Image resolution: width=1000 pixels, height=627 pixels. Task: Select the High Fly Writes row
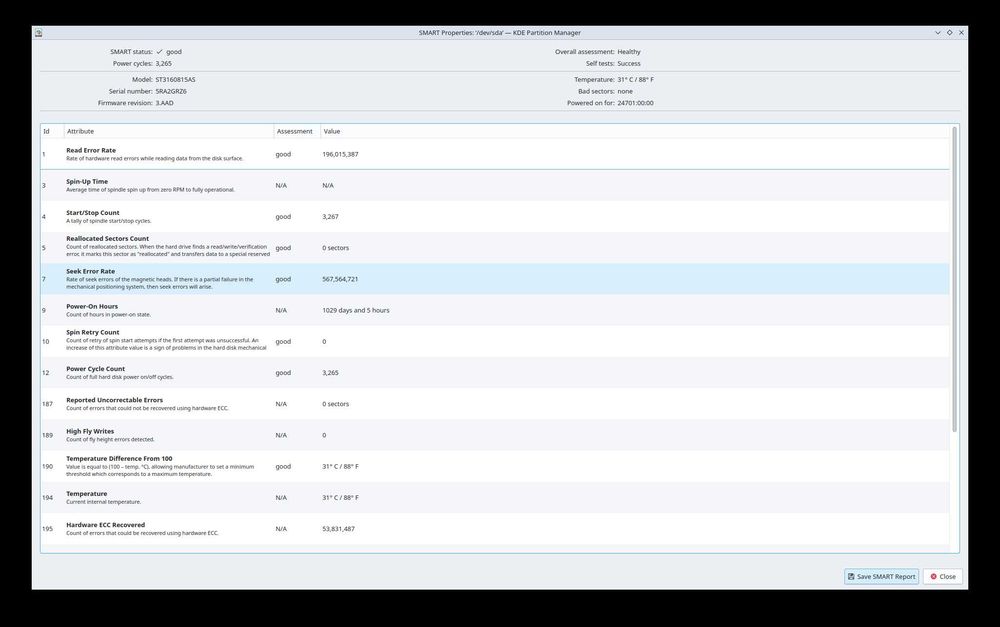tap(495, 435)
